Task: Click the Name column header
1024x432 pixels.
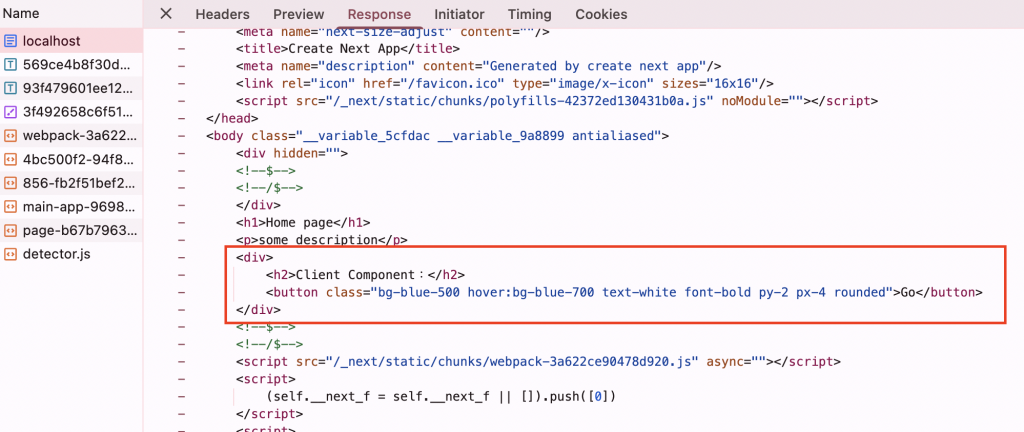Action: (21, 14)
